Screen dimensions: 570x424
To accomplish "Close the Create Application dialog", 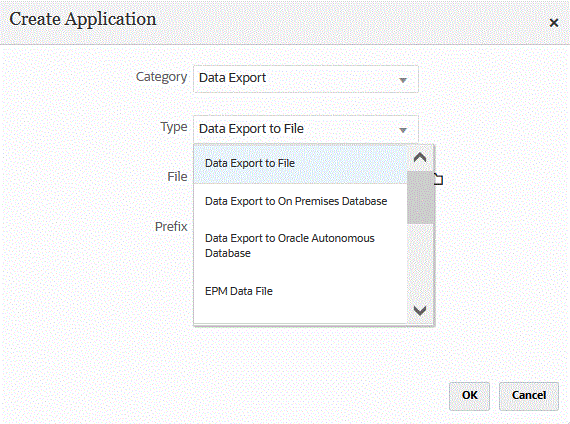I will tap(553, 23).
